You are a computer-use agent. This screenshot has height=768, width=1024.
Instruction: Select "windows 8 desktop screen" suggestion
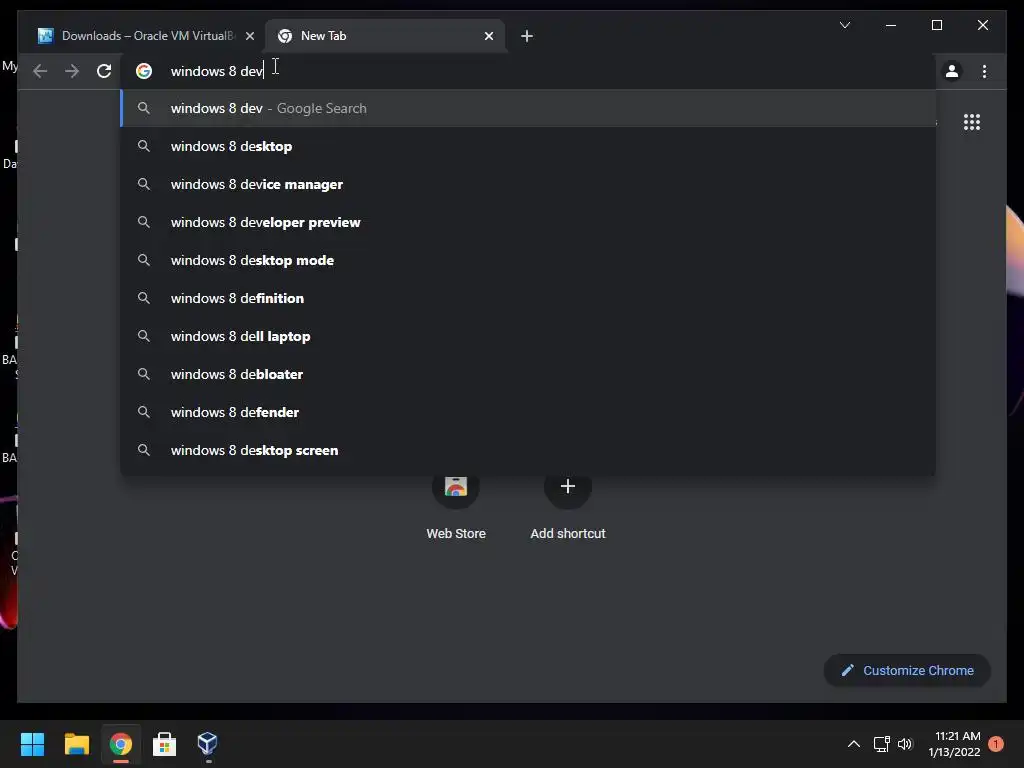pyautogui.click(x=528, y=450)
